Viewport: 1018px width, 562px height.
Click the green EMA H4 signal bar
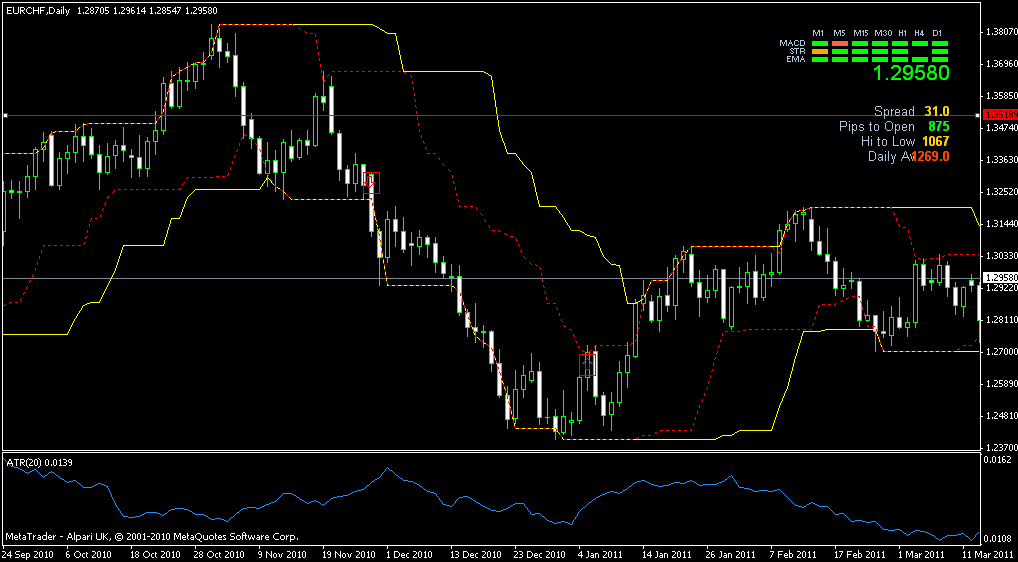pyautogui.click(x=920, y=60)
